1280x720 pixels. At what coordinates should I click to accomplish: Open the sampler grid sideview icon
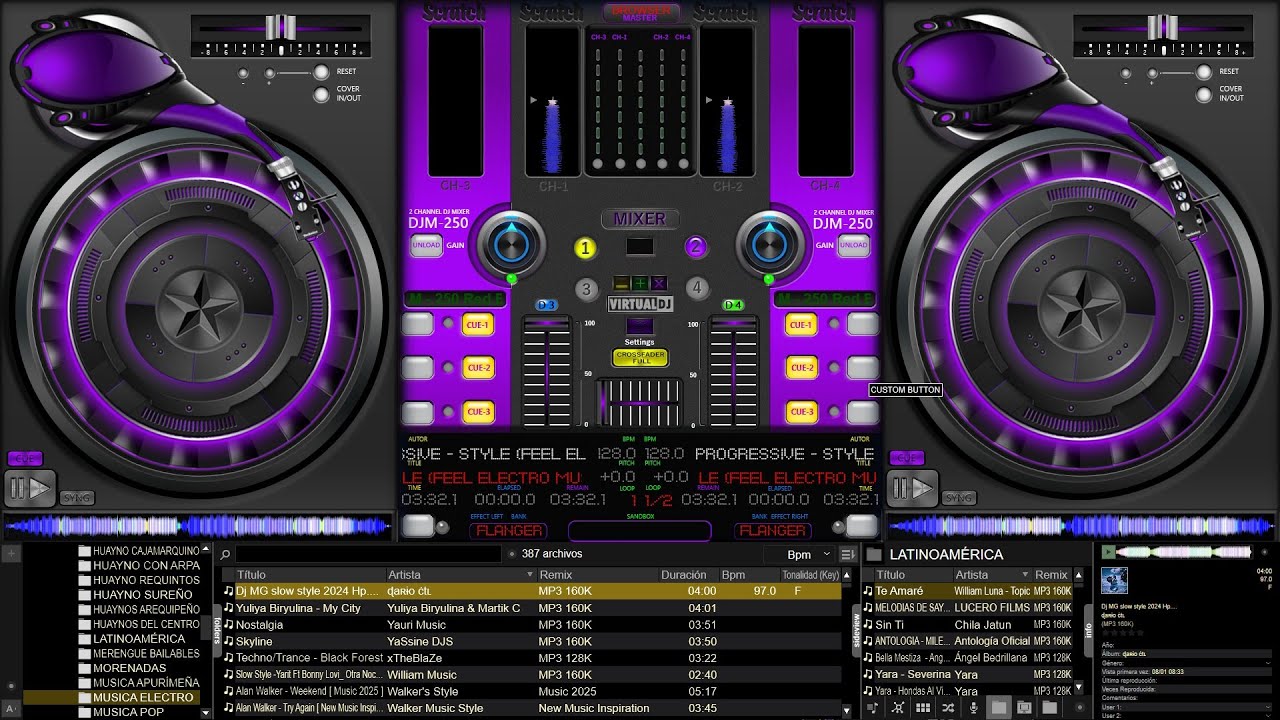pos(923,708)
